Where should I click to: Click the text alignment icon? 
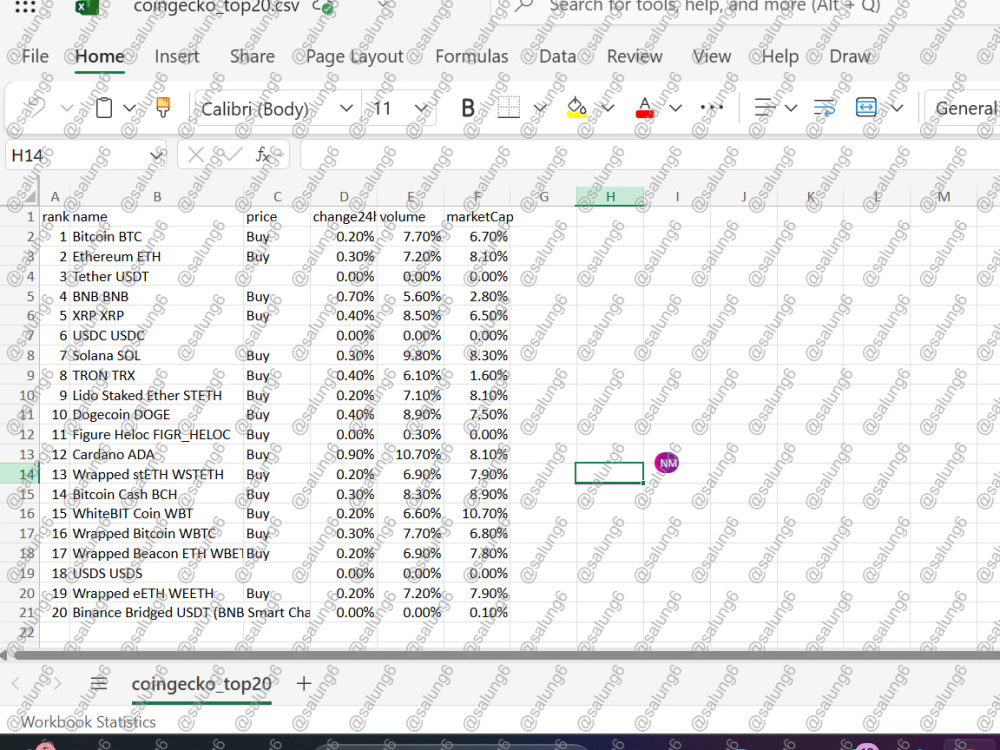(x=763, y=108)
